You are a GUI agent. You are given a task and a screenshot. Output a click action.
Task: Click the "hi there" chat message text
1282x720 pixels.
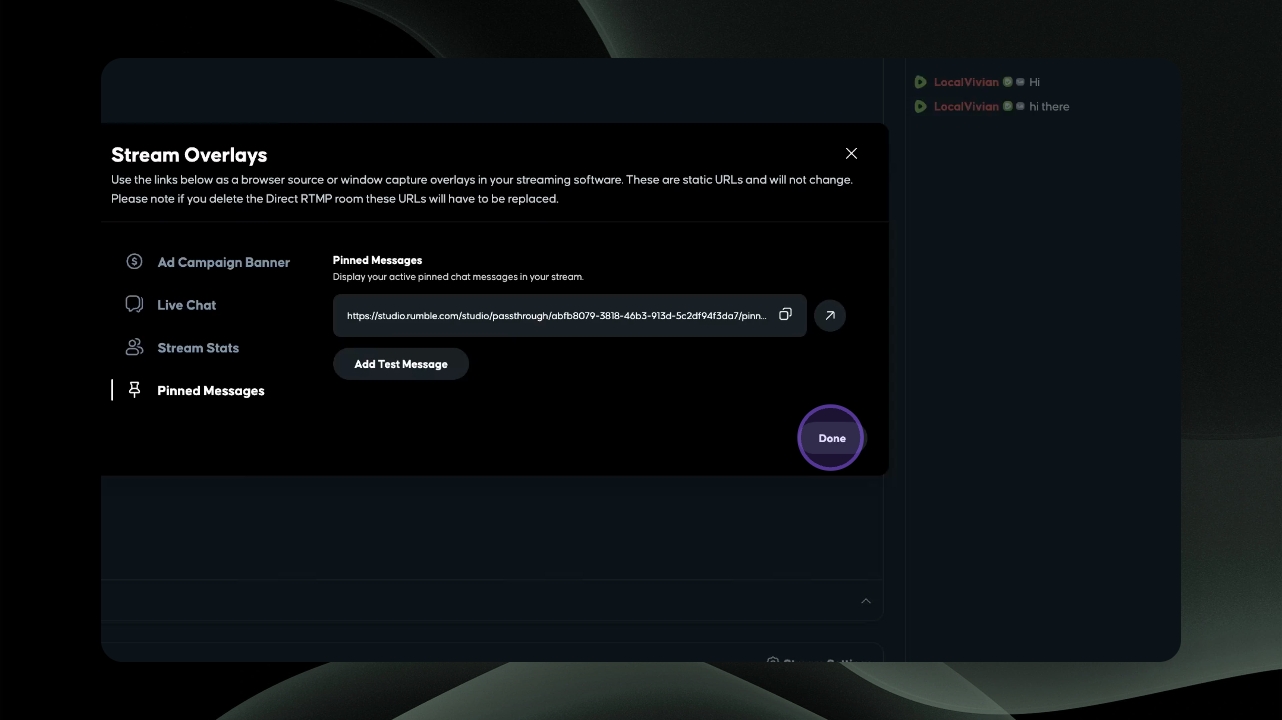[x=1049, y=106]
